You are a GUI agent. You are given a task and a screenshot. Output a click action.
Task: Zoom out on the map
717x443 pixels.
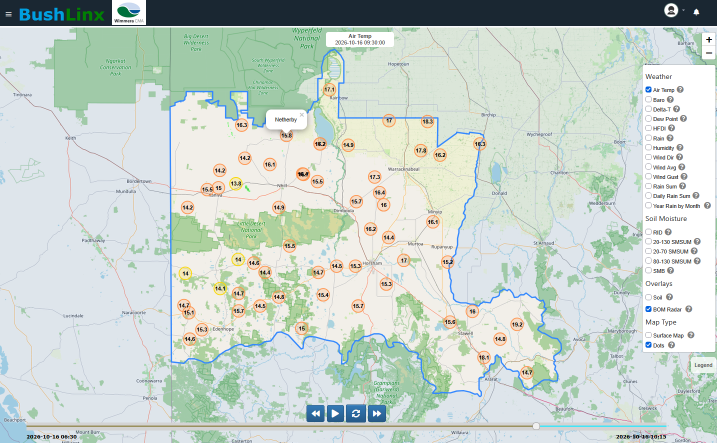(708, 53)
